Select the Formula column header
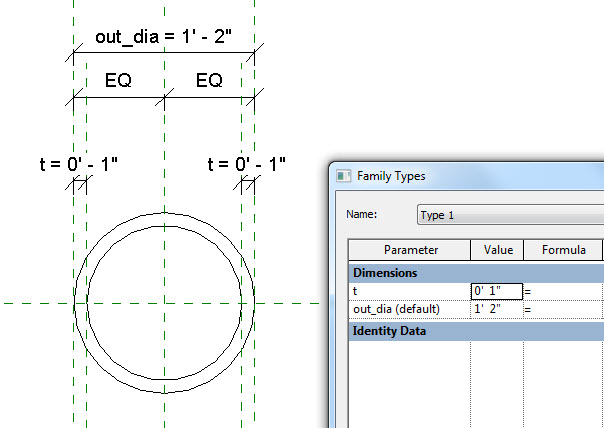Viewport: 604px width, 428px height. (x=563, y=250)
